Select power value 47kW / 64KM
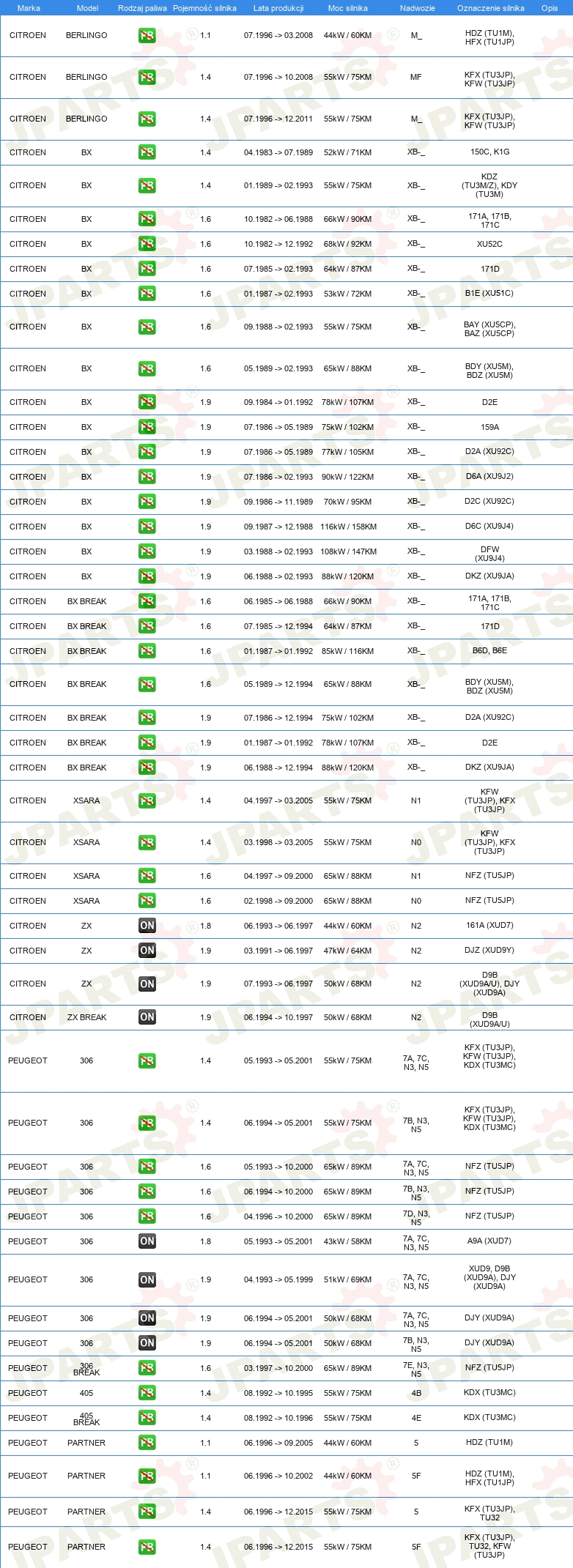Screen dimensions: 573x1568 [x=348, y=951]
